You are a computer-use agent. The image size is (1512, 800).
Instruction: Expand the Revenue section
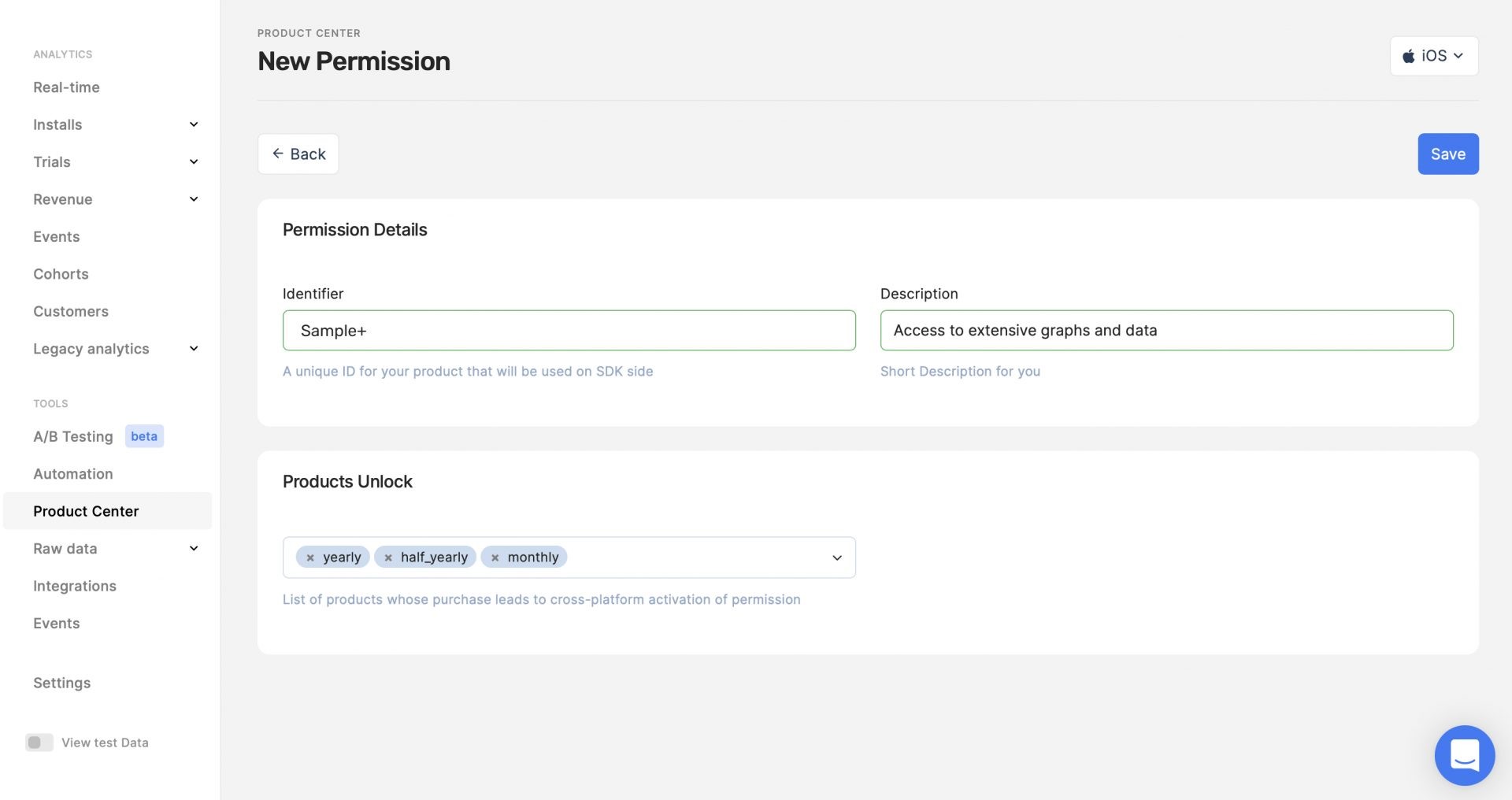pyautogui.click(x=194, y=199)
